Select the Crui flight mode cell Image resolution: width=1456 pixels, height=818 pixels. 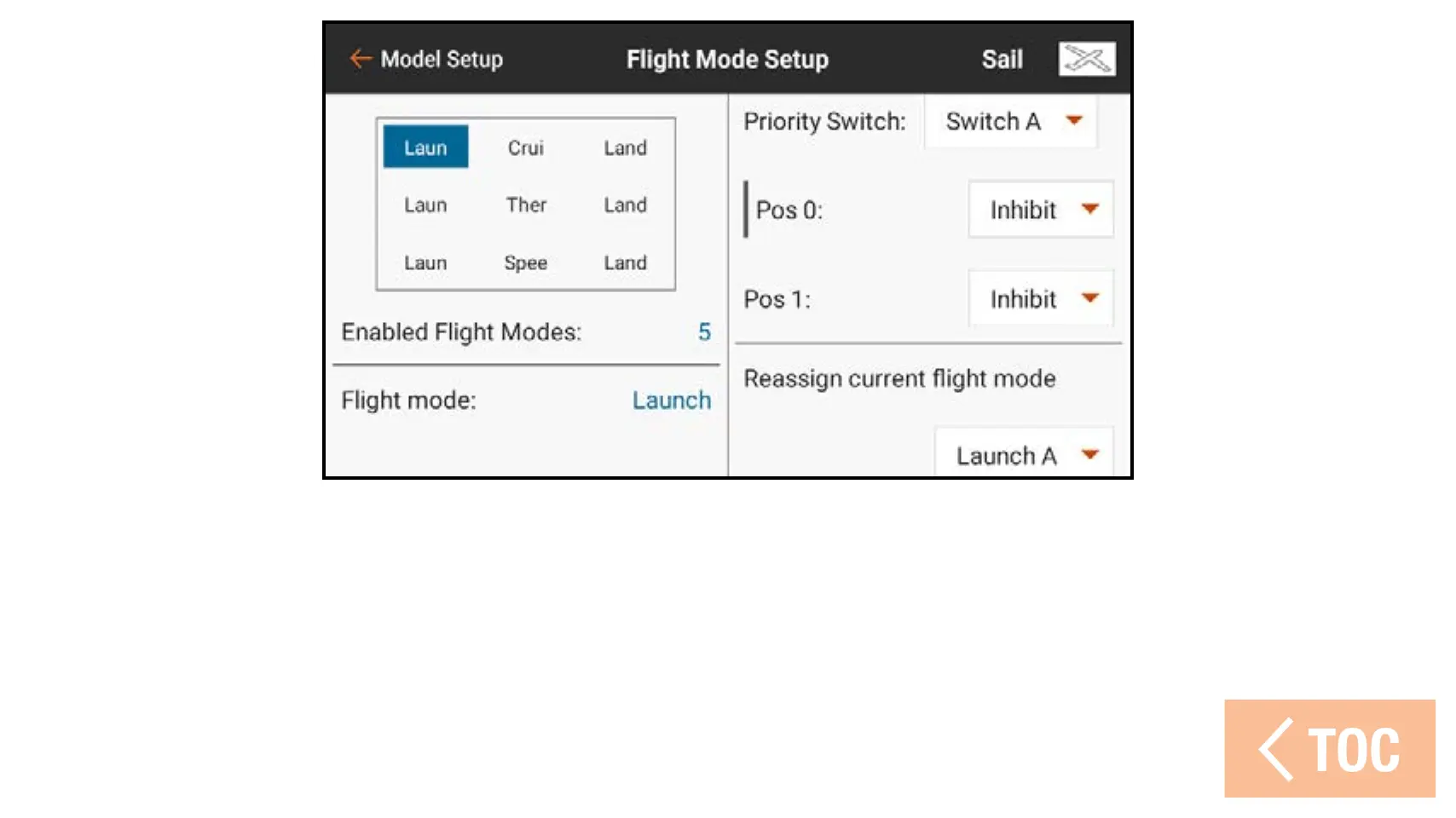[x=525, y=148]
